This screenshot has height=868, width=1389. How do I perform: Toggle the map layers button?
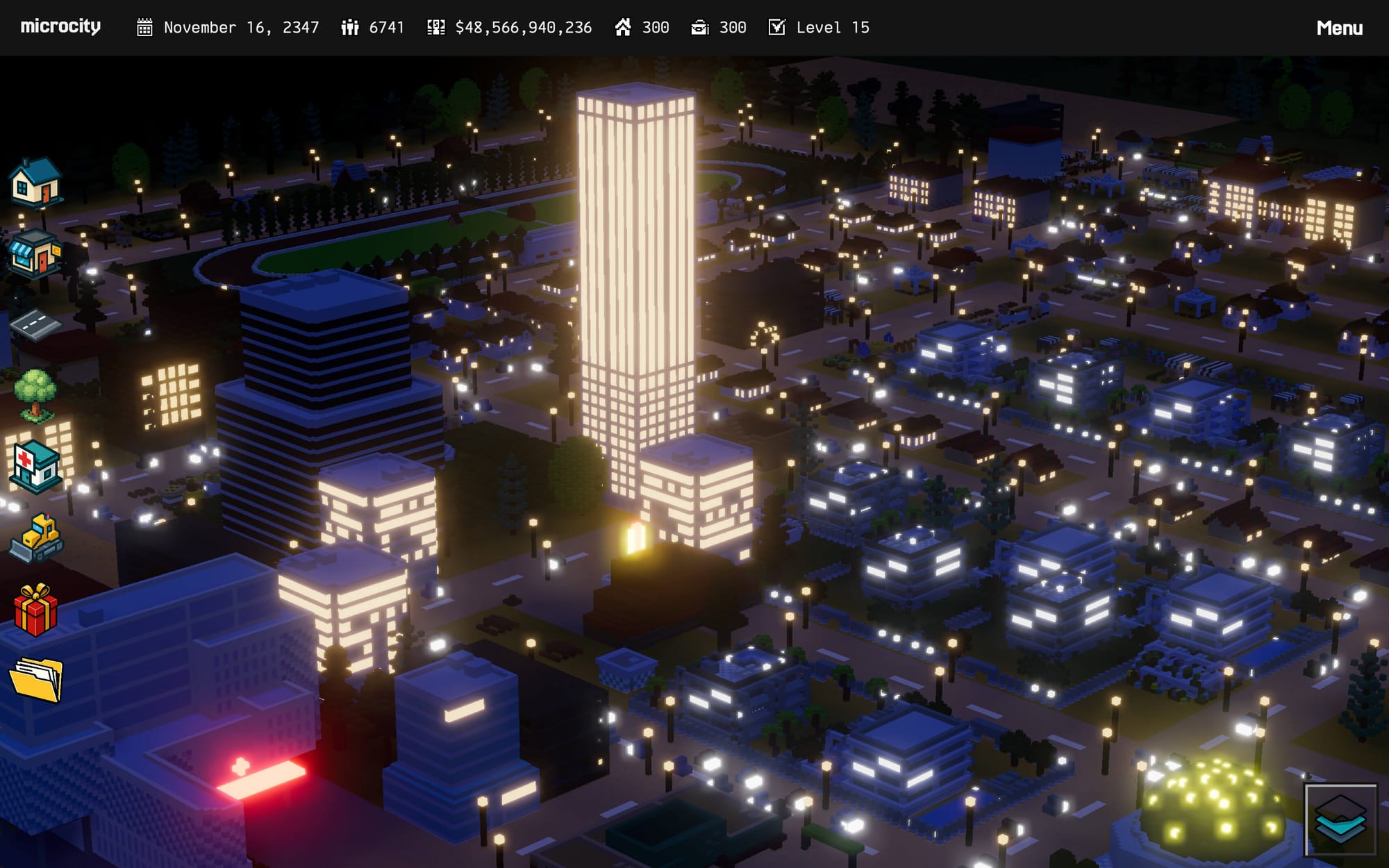(x=1340, y=819)
